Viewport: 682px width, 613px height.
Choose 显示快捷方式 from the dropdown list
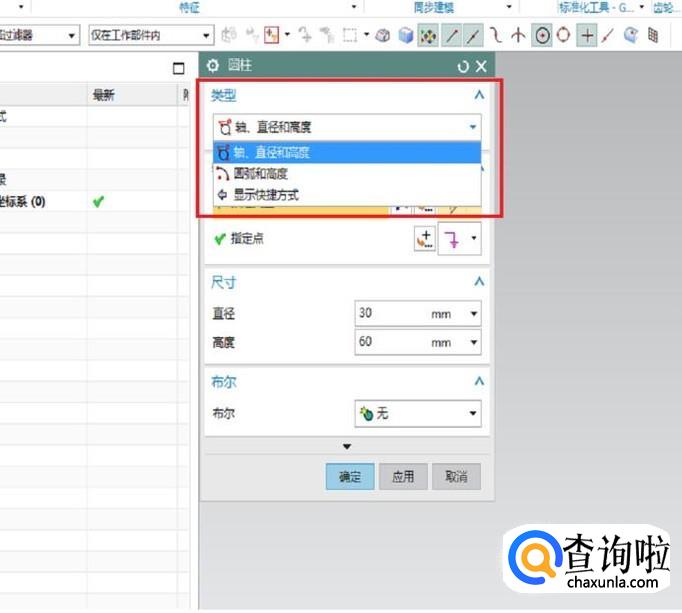[x=265, y=195]
